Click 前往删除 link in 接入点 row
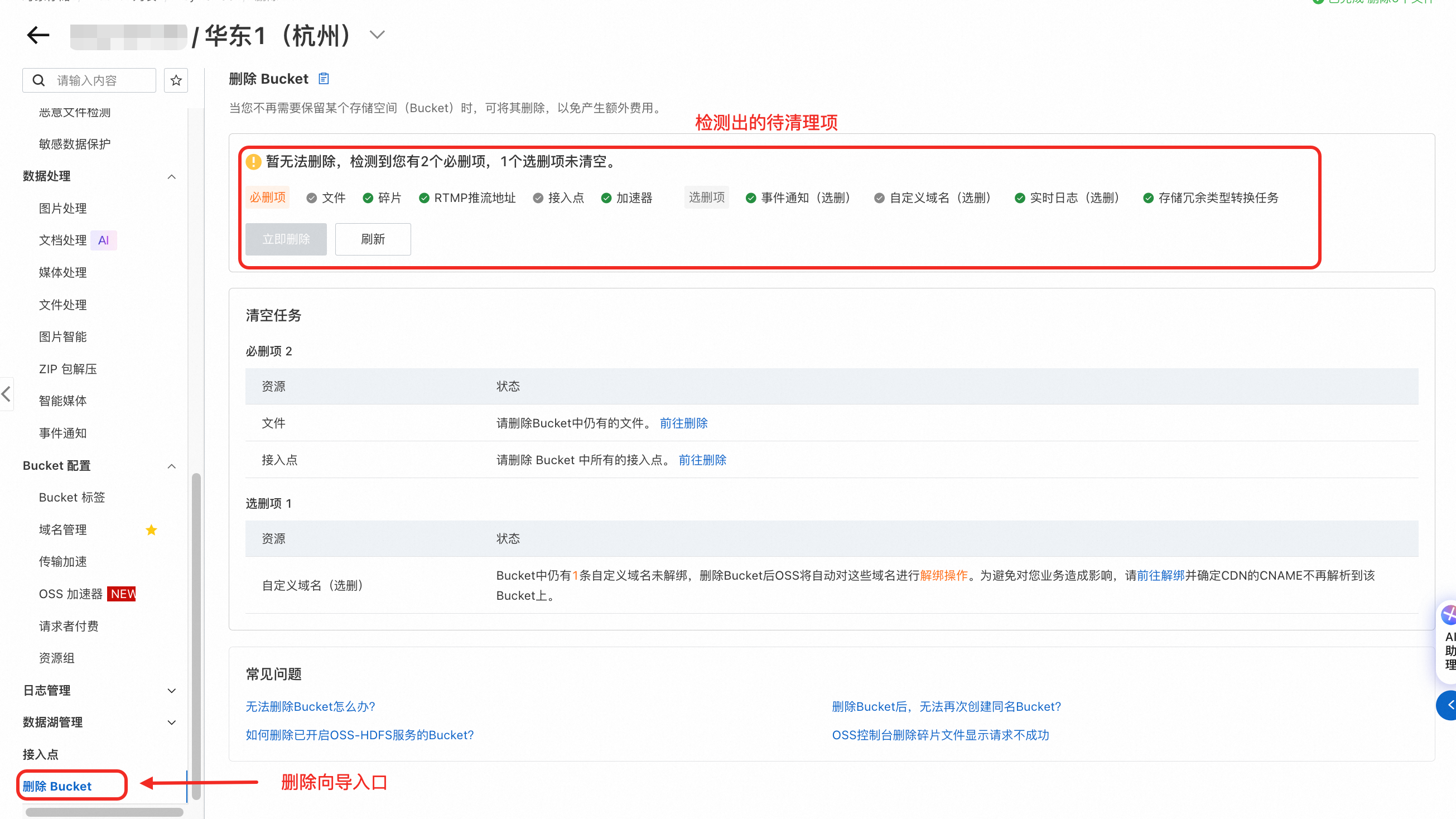1456x819 pixels. [x=702, y=460]
